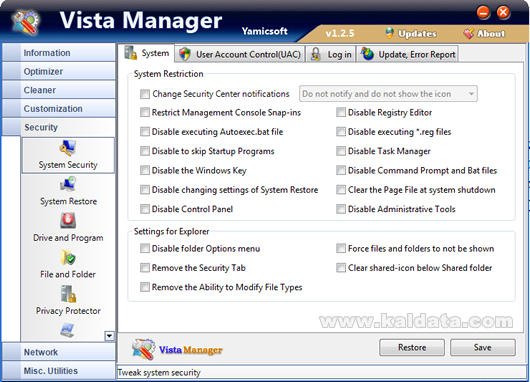The width and height of the screenshot is (530, 382).
Task: Check Clear shared-icon below Shared folder
Action: click(x=341, y=268)
